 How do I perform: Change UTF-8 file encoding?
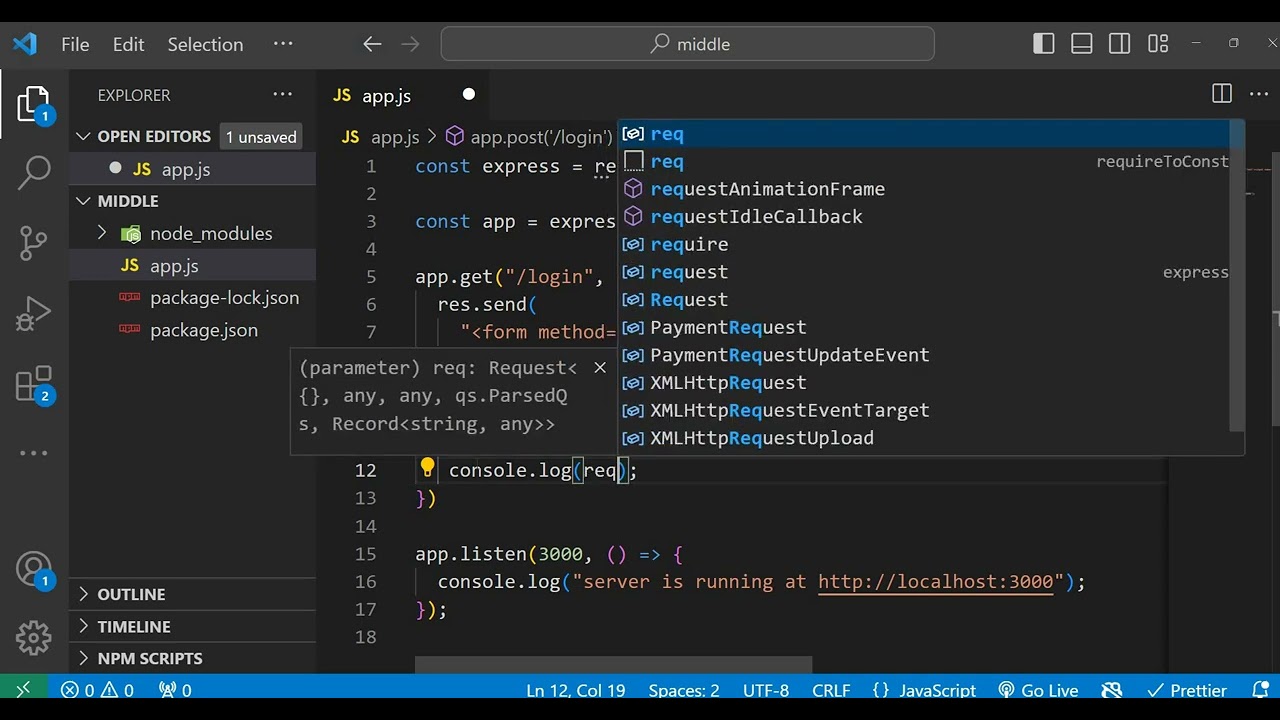766,690
